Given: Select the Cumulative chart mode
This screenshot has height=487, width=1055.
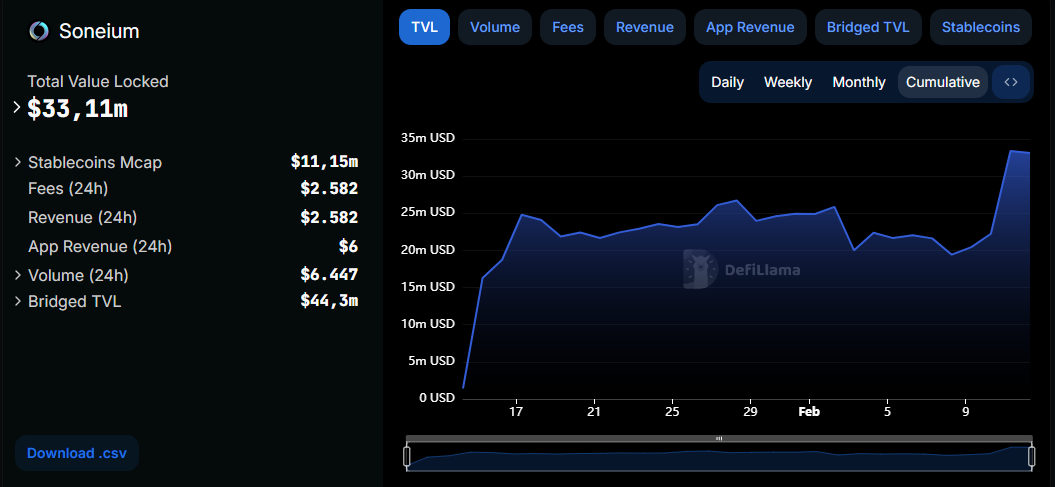Looking at the screenshot, I should 943,82.
